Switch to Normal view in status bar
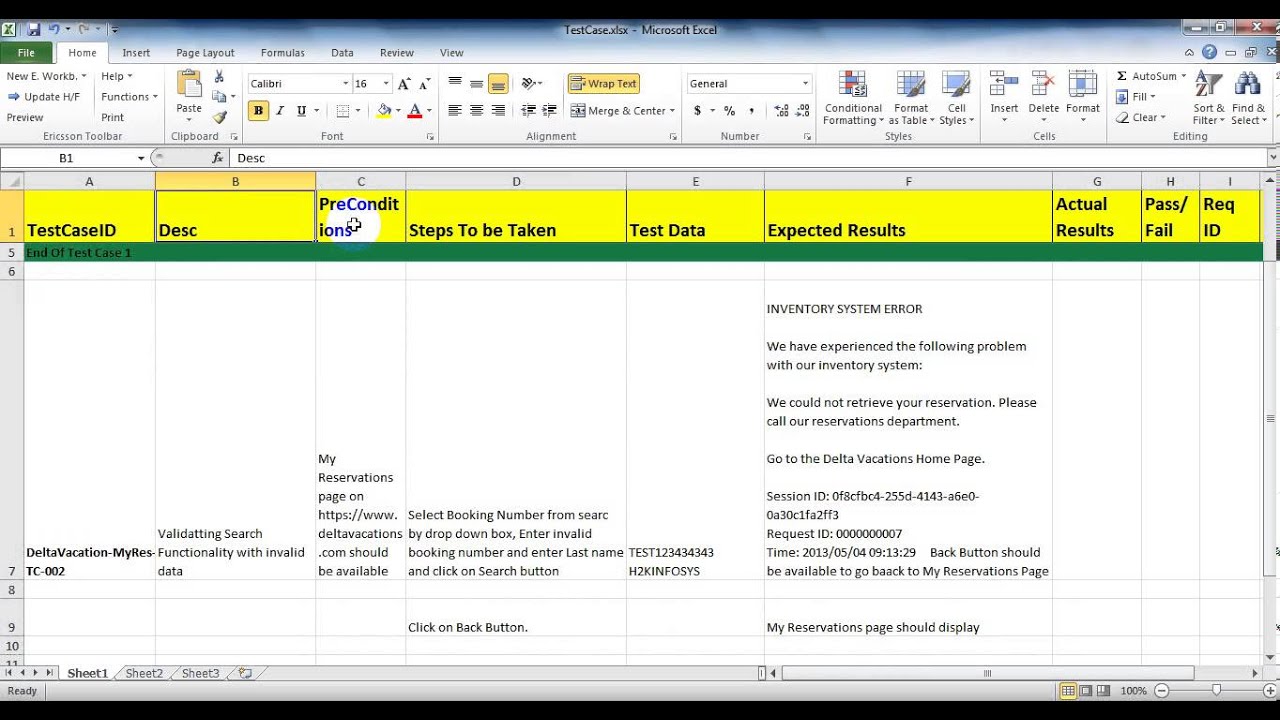The height and width of the screenshot is (720, 1280). coord(1069,691)
